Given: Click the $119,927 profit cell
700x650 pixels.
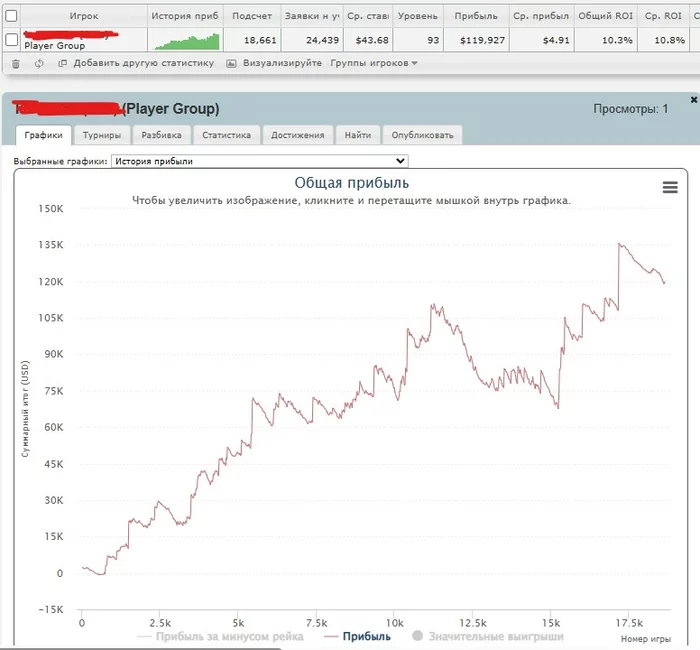Looking at the screenshot, I should point(476,40).
